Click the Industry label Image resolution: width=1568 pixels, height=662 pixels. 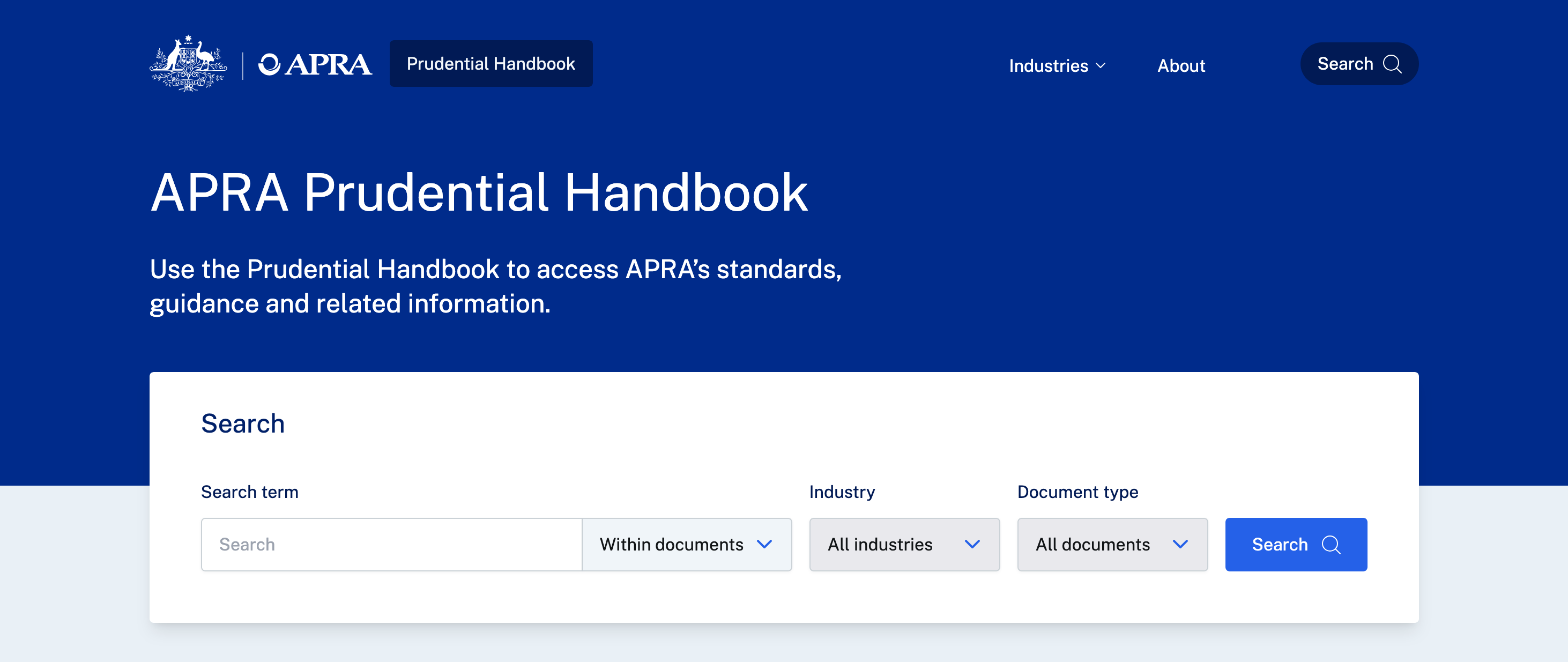point(842,492)
